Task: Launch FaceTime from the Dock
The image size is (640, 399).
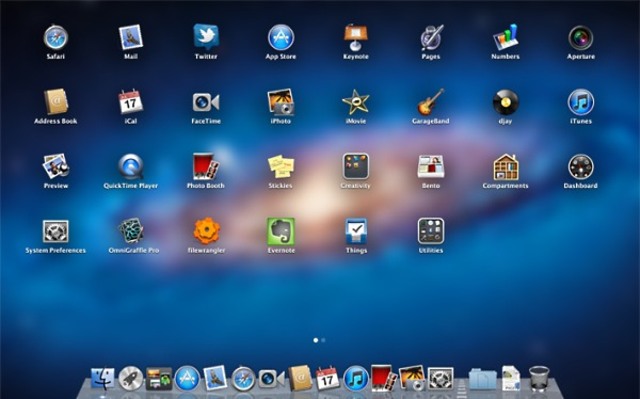Action: (x=271, y=379)
